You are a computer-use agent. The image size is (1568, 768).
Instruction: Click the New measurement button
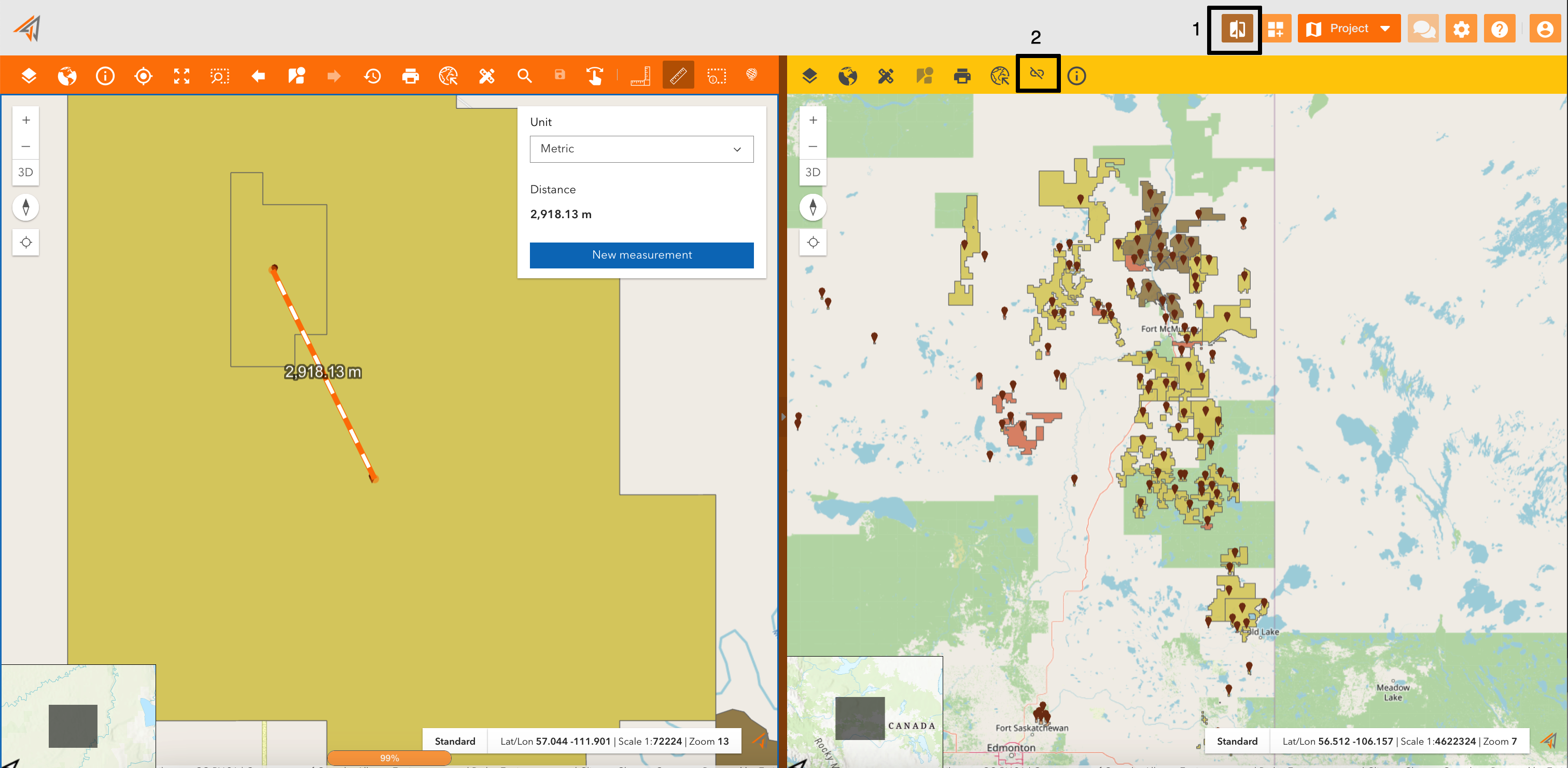tap(641, 255)
